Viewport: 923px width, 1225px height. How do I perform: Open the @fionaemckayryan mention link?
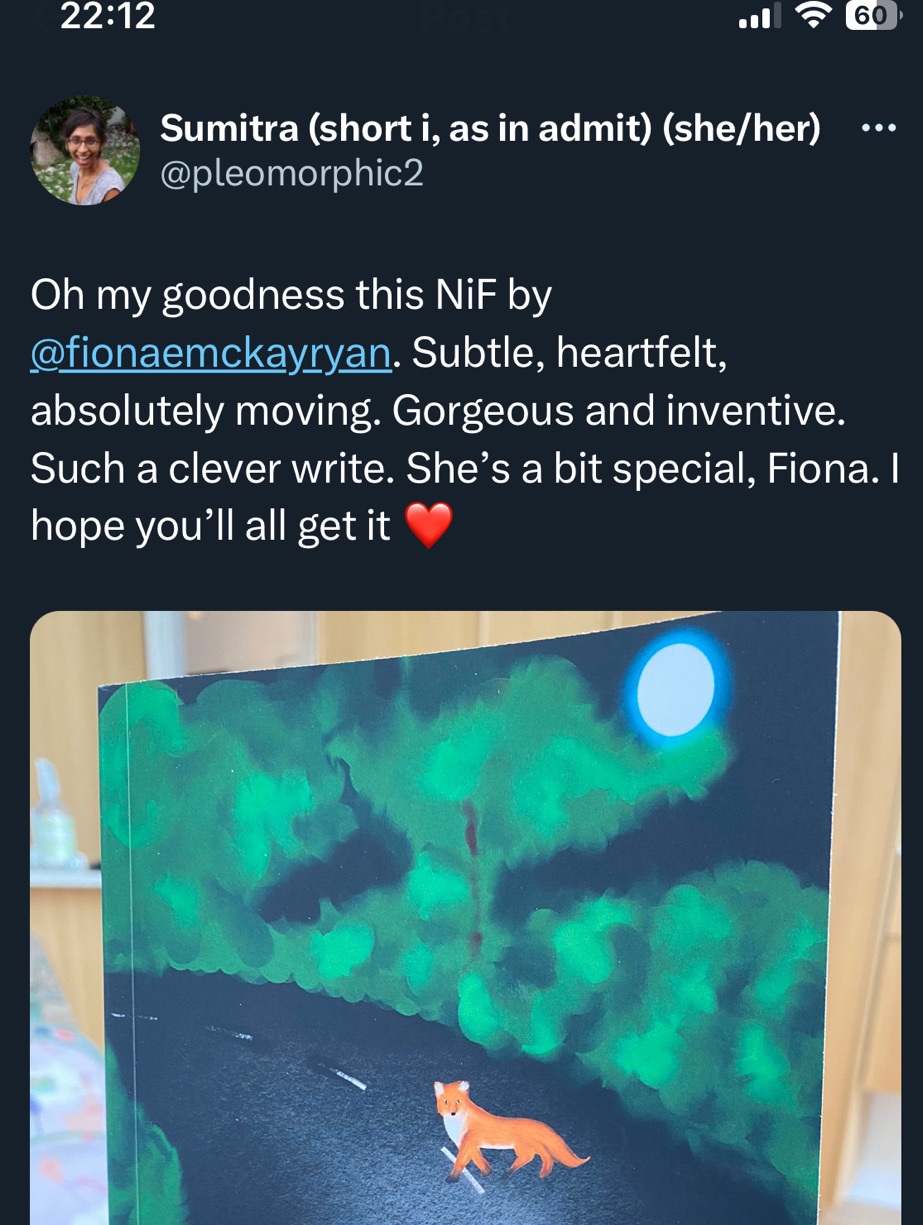[x=211, y=353]
